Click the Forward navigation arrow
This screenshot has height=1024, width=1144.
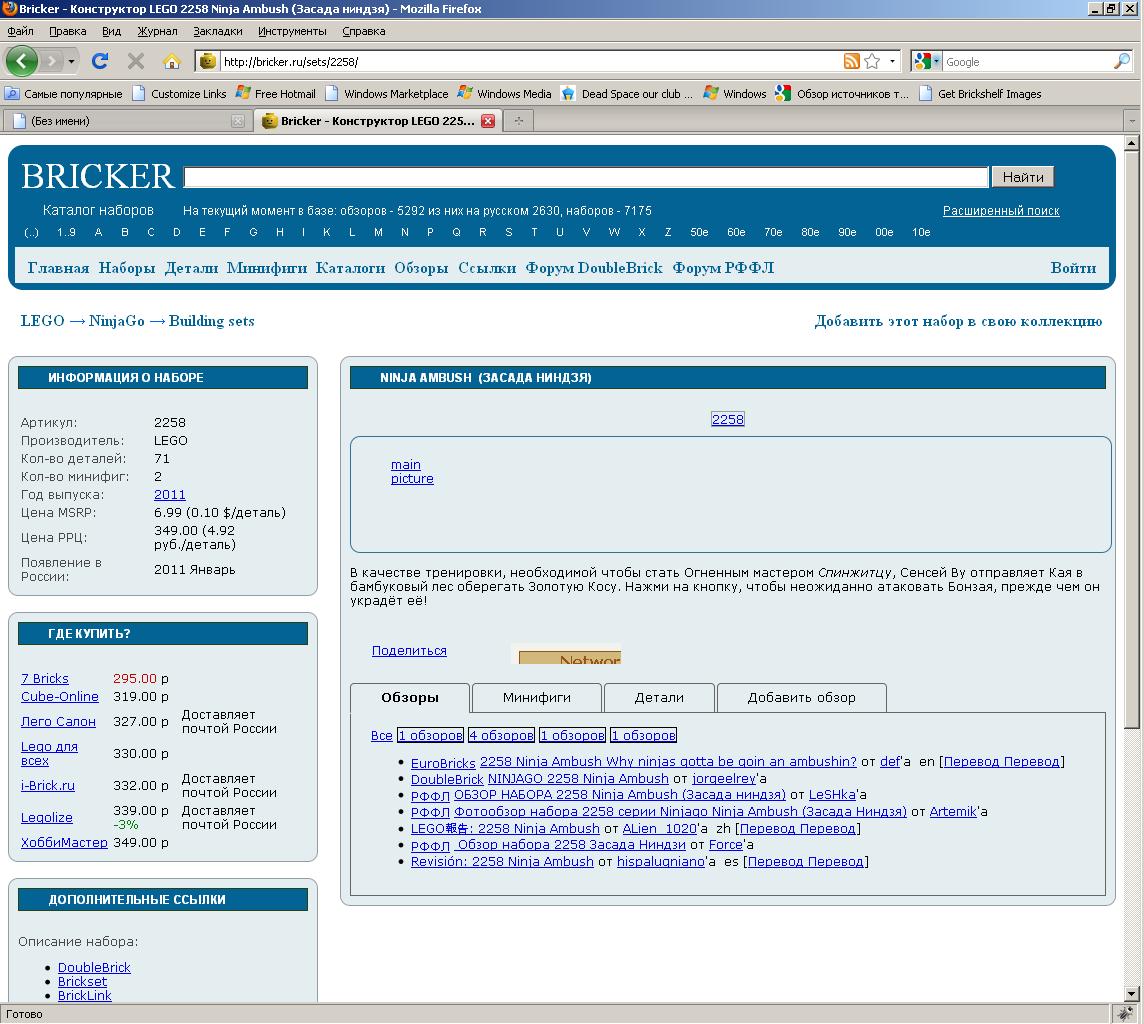51,61
